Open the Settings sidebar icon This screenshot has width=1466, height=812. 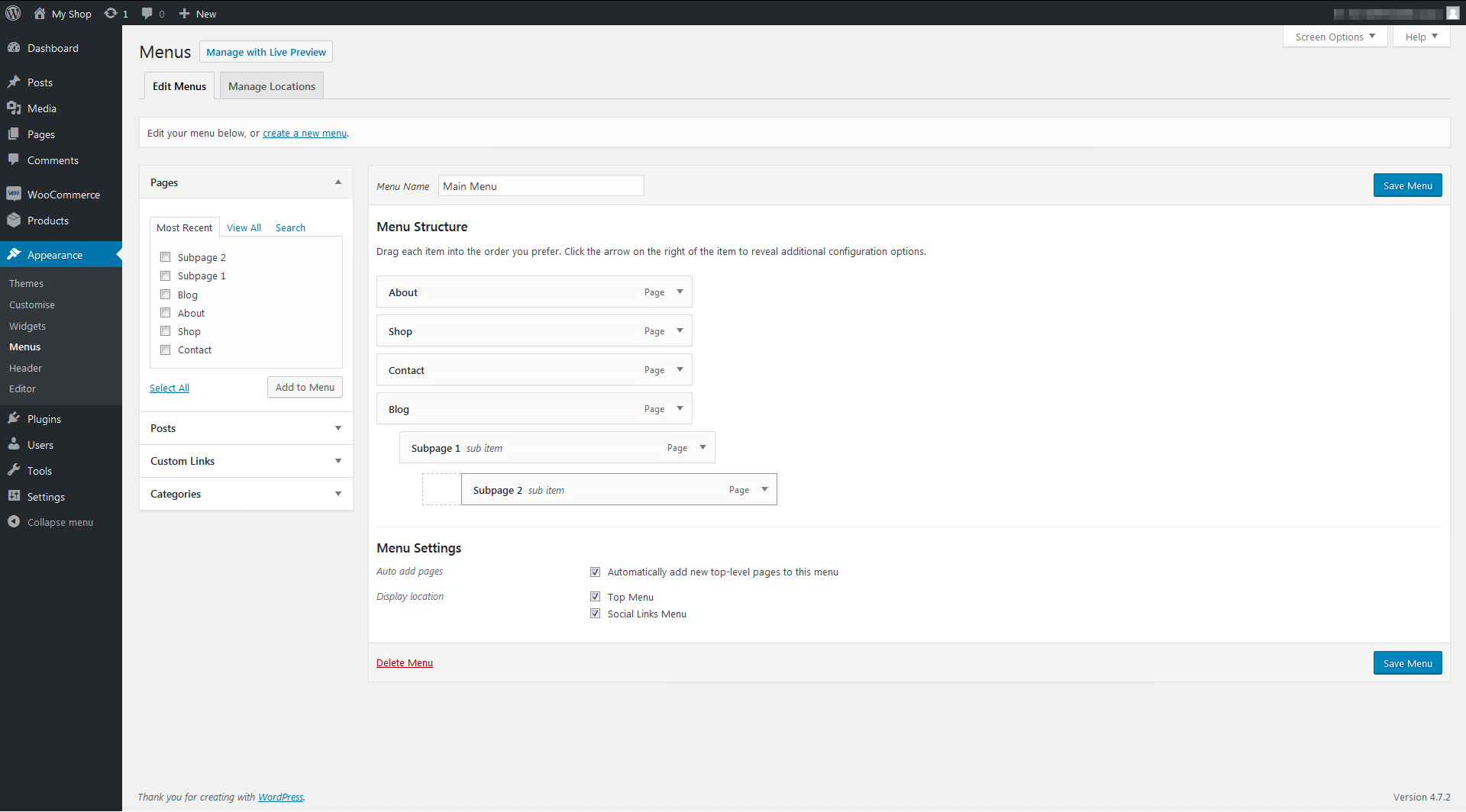(x=14, y=496)
